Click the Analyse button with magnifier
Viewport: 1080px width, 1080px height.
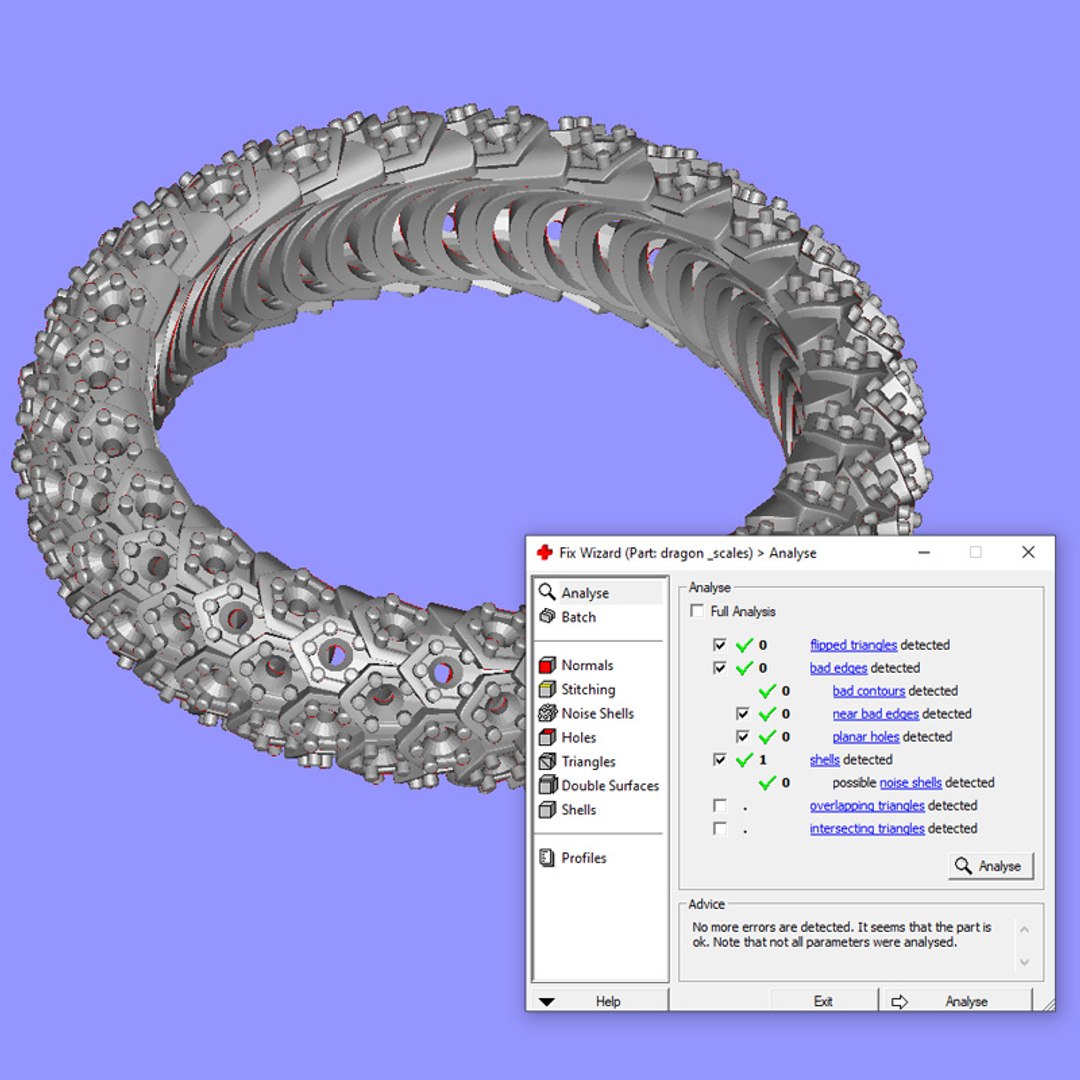(991, 866)
